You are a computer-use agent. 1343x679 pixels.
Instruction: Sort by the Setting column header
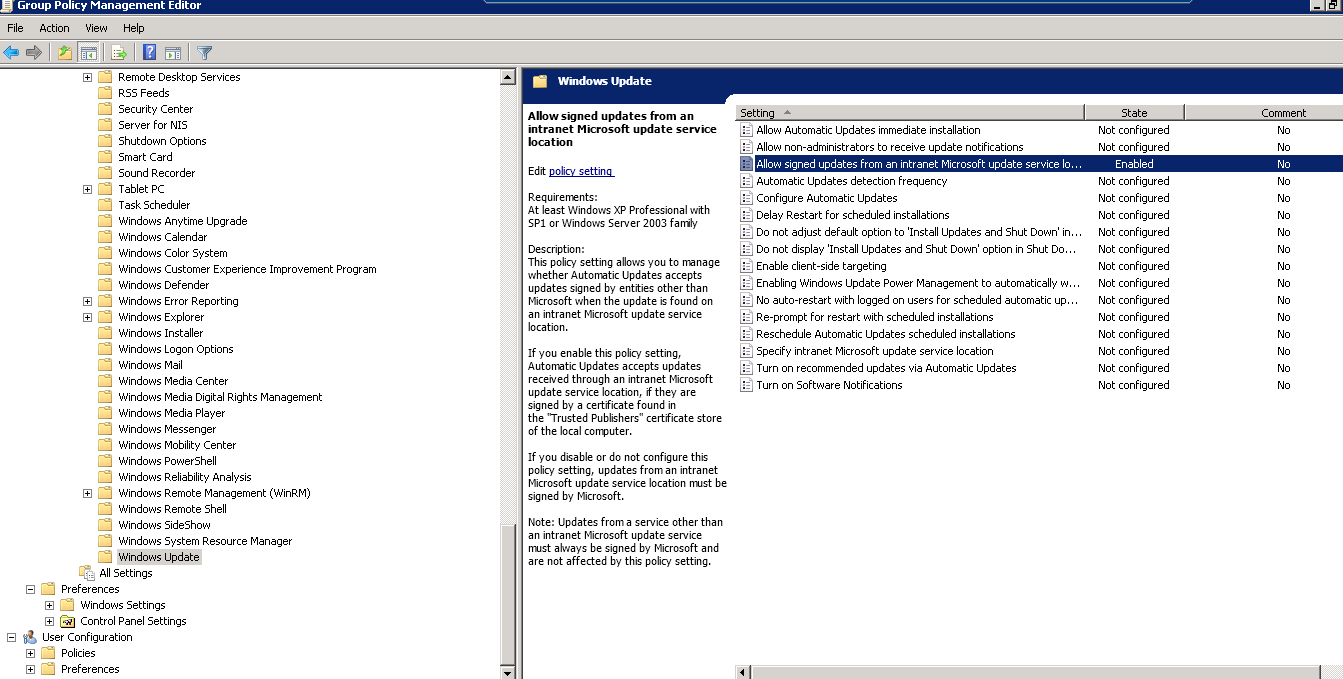pos(910,113)
